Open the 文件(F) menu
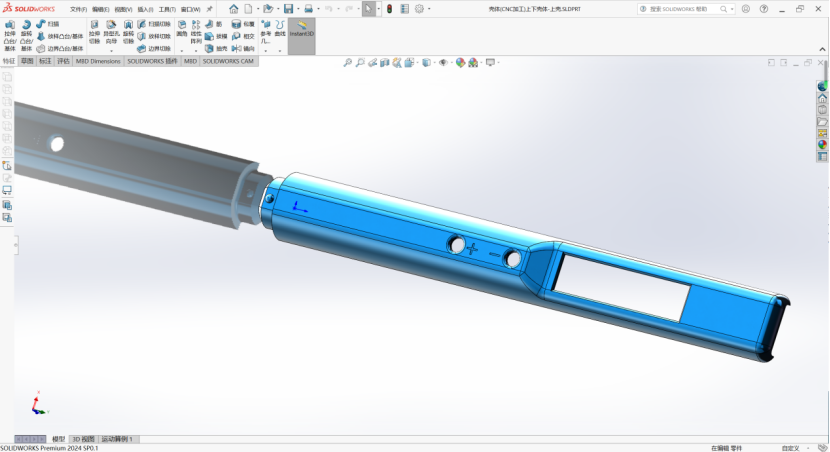830x452 pixels. click(78, 10)
